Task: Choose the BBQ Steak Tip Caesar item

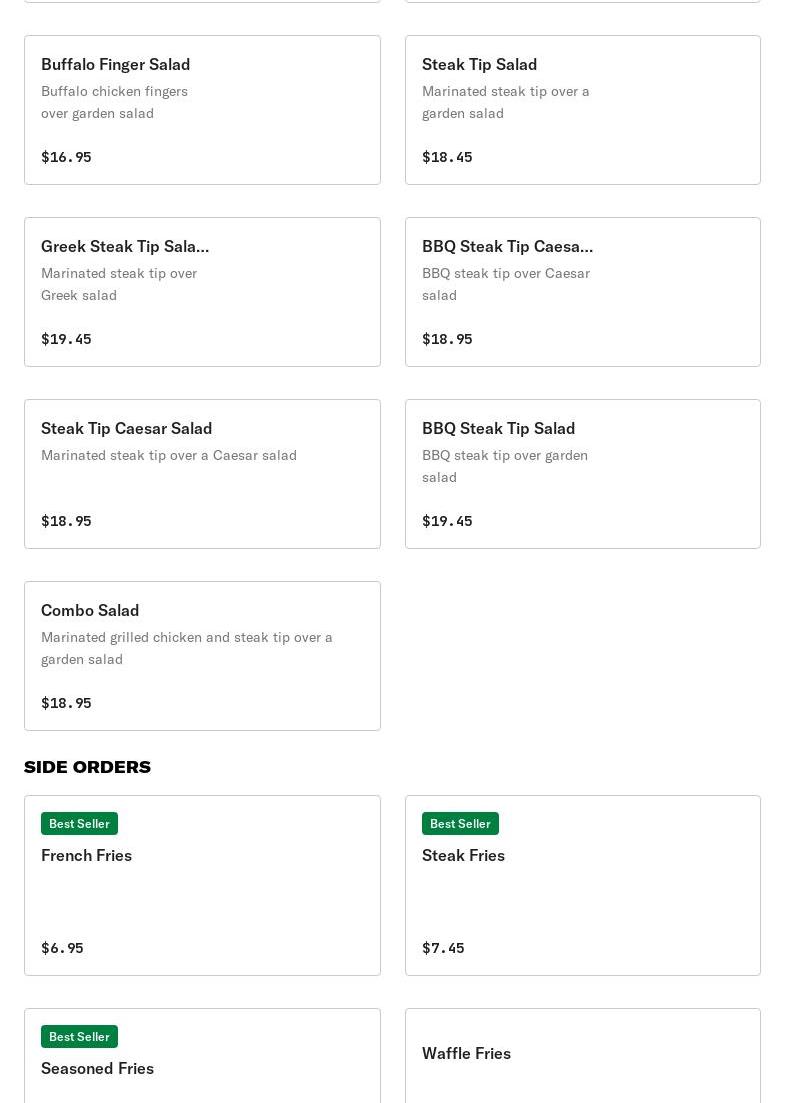Action: (582, 292)
